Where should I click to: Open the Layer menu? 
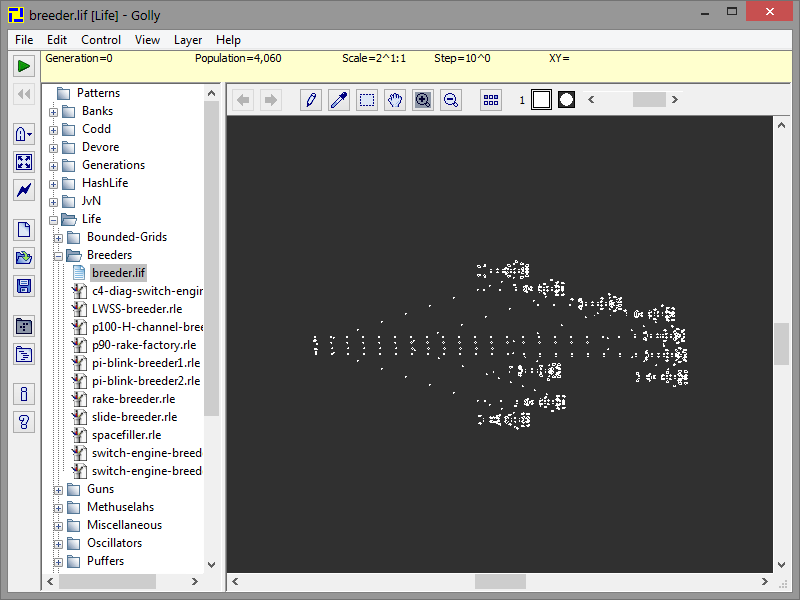click(188, 40)
